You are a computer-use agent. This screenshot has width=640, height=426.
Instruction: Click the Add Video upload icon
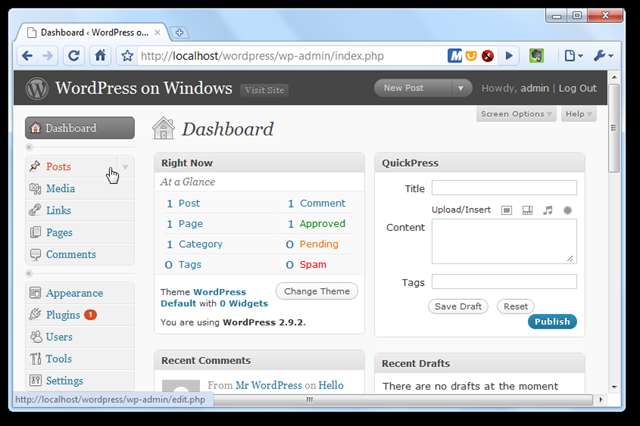527,210
